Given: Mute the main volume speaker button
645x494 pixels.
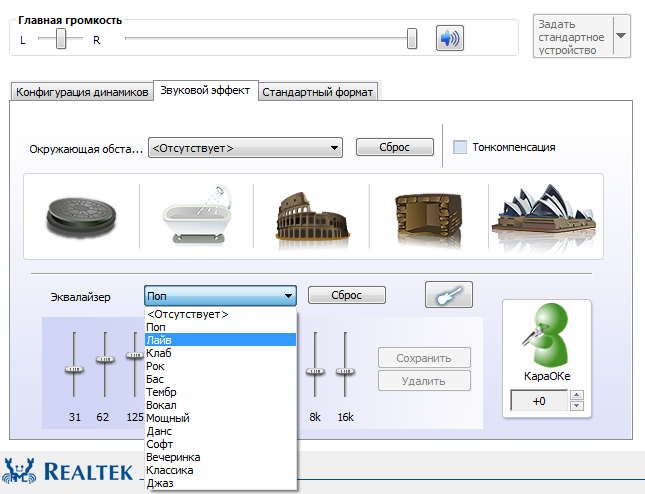Looking at the screenshot, I should pyautogui.click(x=450, y=39).
